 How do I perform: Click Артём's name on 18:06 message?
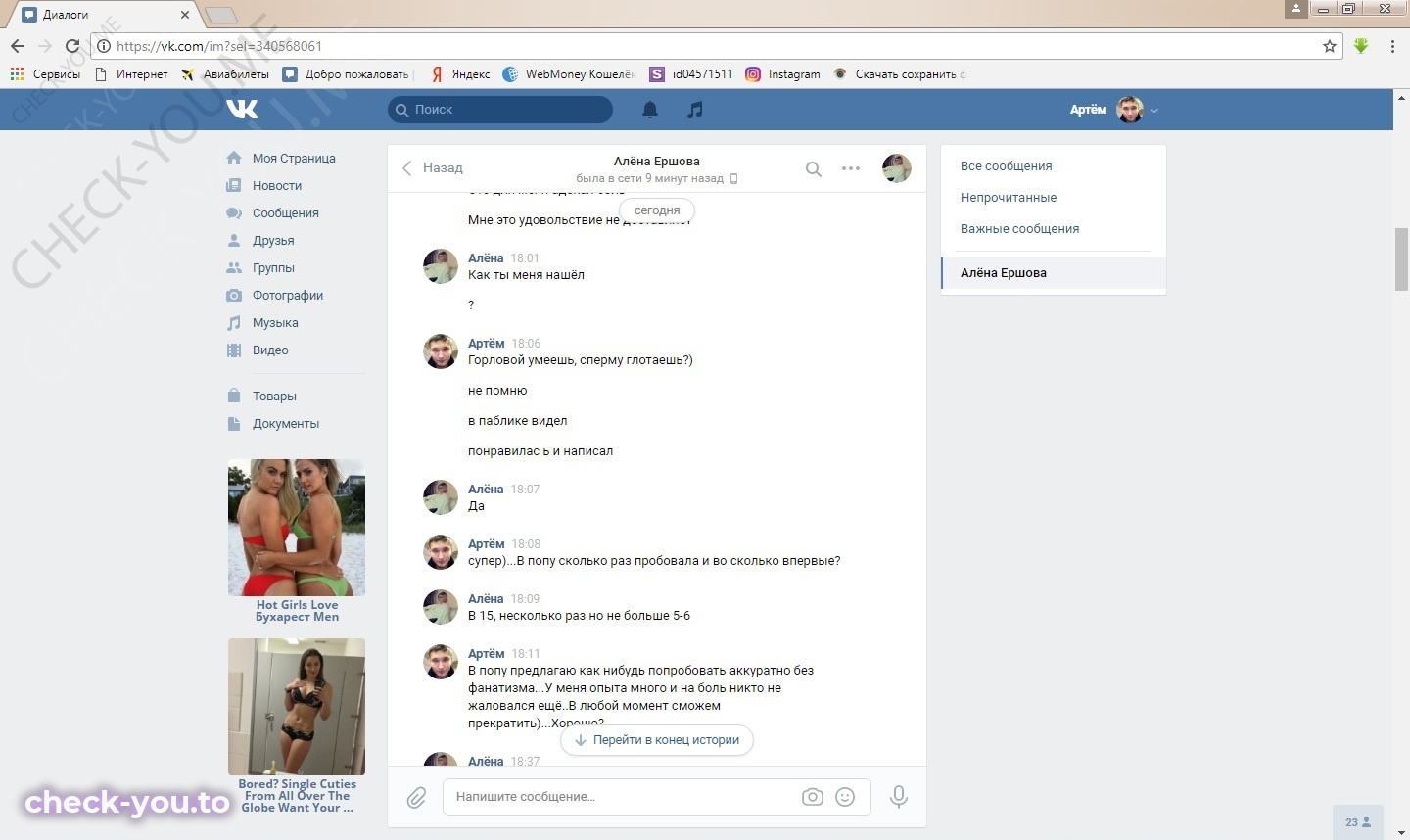click(x=486, y=343)
